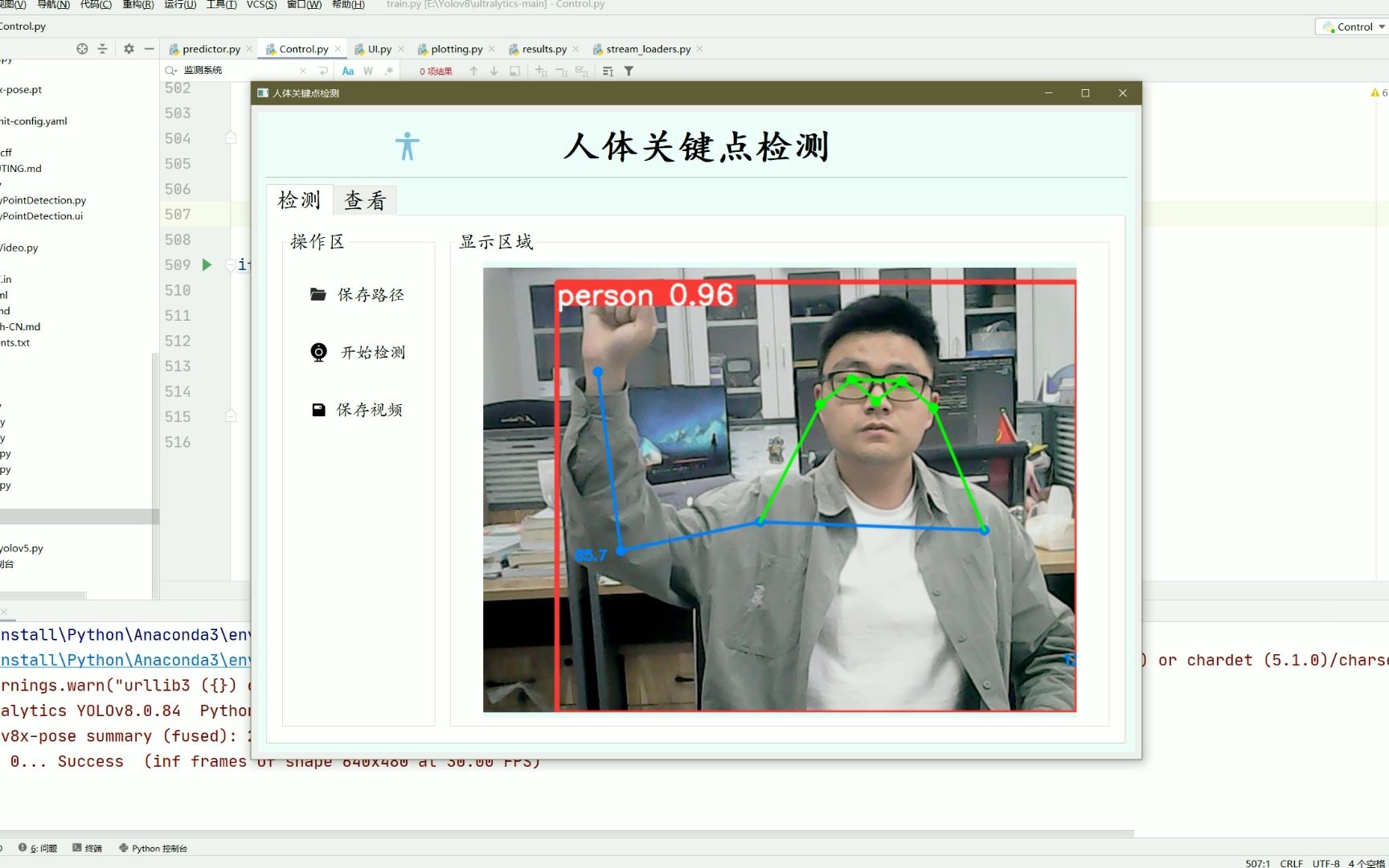
Task: Toggle match case Aa in the search bar
Action: click(x=348, y=71)
